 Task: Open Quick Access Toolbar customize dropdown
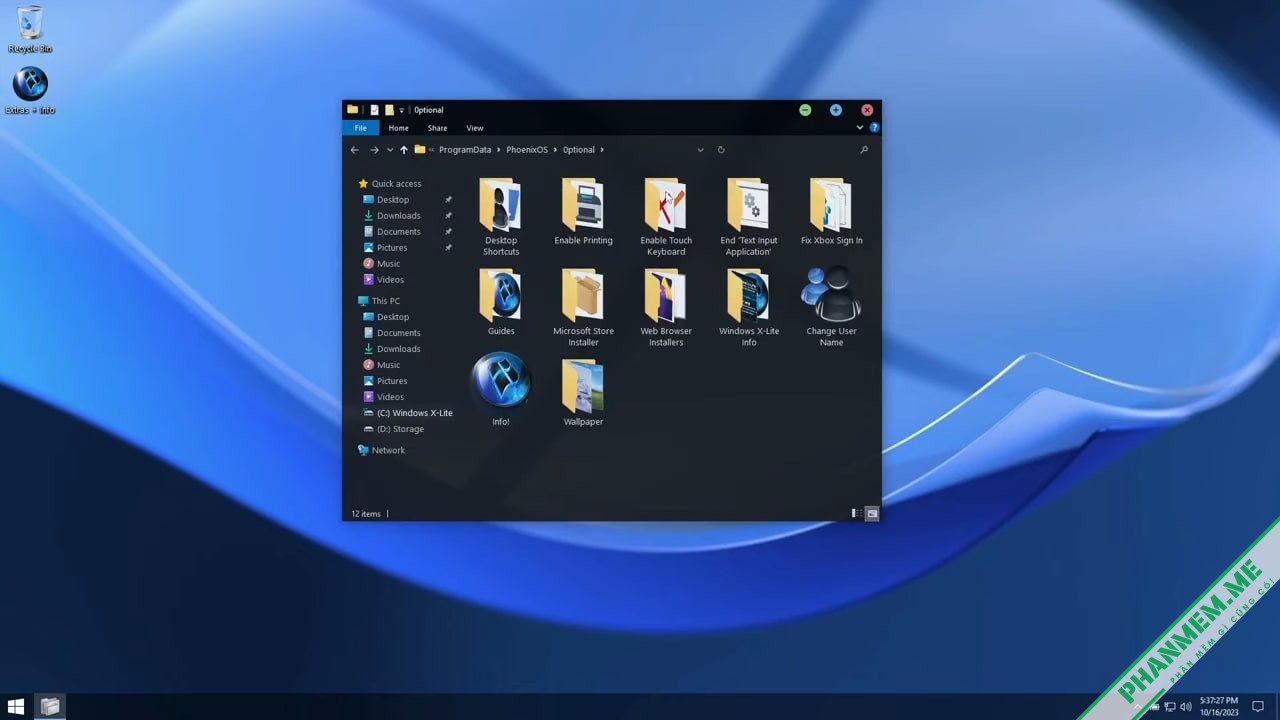coord(401,110)
